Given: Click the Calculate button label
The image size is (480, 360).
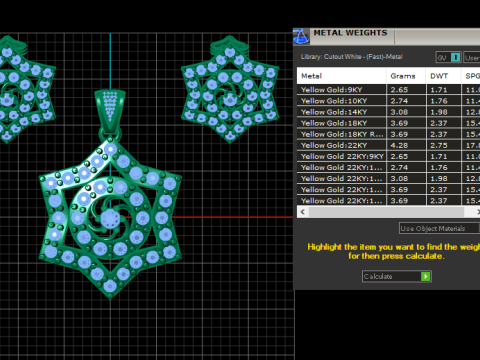Looking at the screenshot, I should [378, 276].
